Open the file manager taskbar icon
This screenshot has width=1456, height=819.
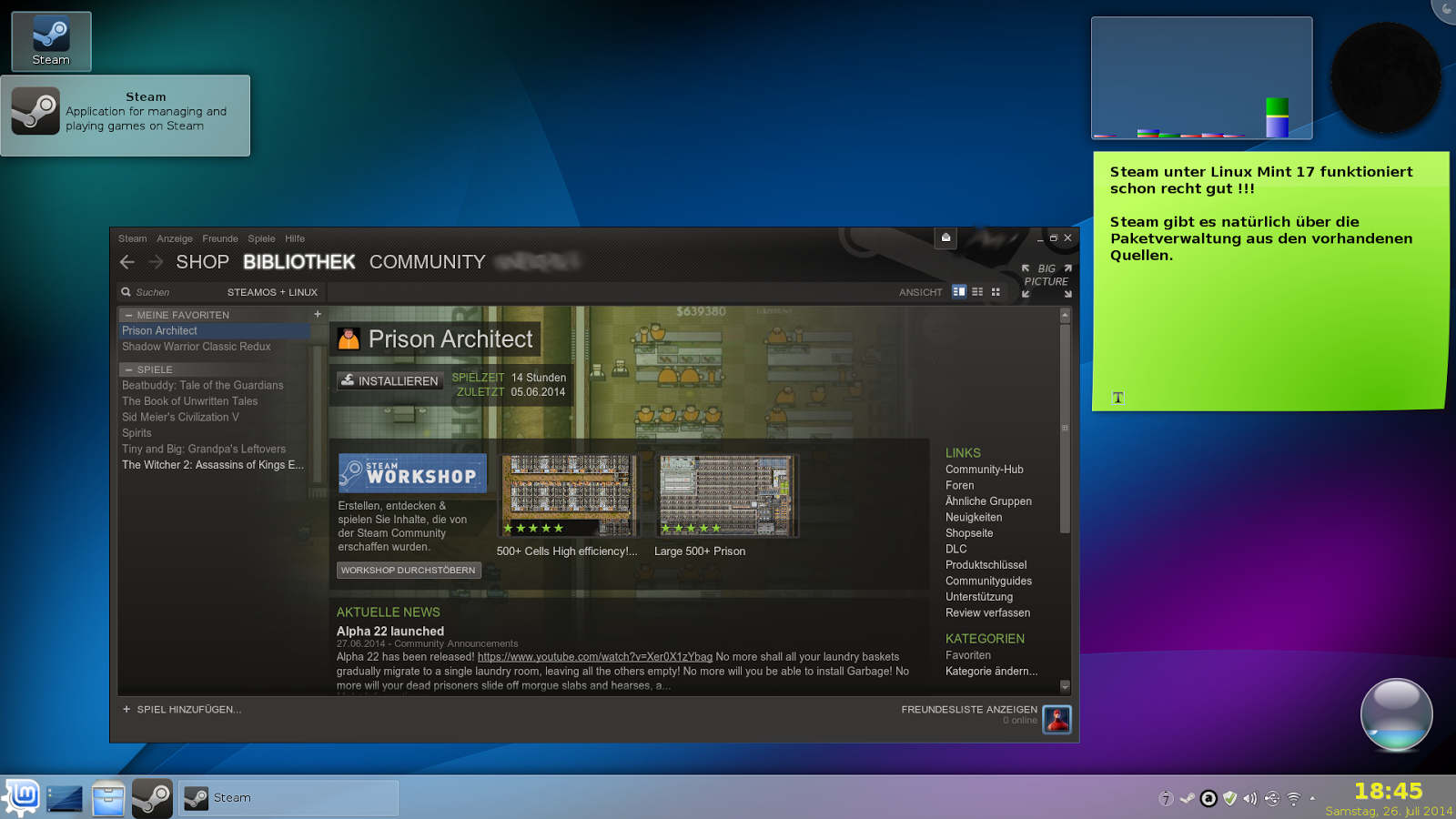(x=108, y=799)
